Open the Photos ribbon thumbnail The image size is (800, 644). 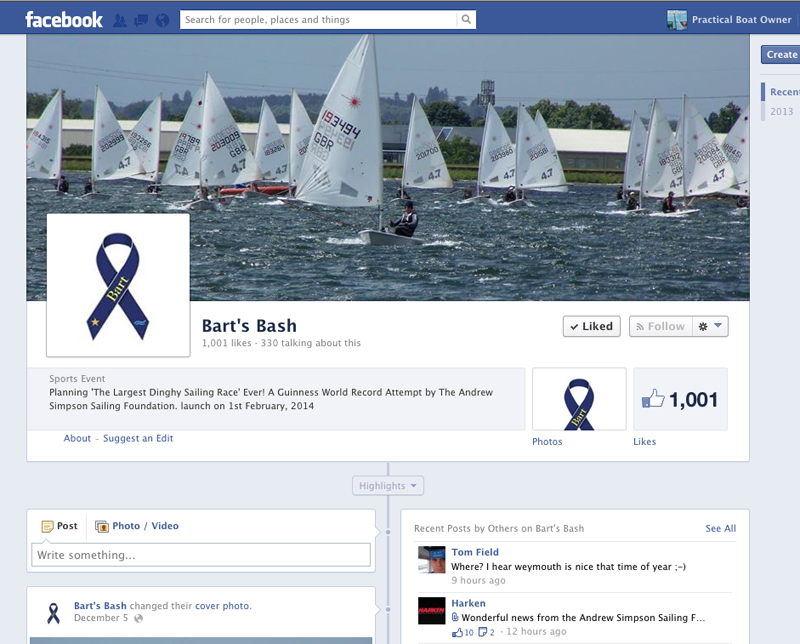point(579,400)
